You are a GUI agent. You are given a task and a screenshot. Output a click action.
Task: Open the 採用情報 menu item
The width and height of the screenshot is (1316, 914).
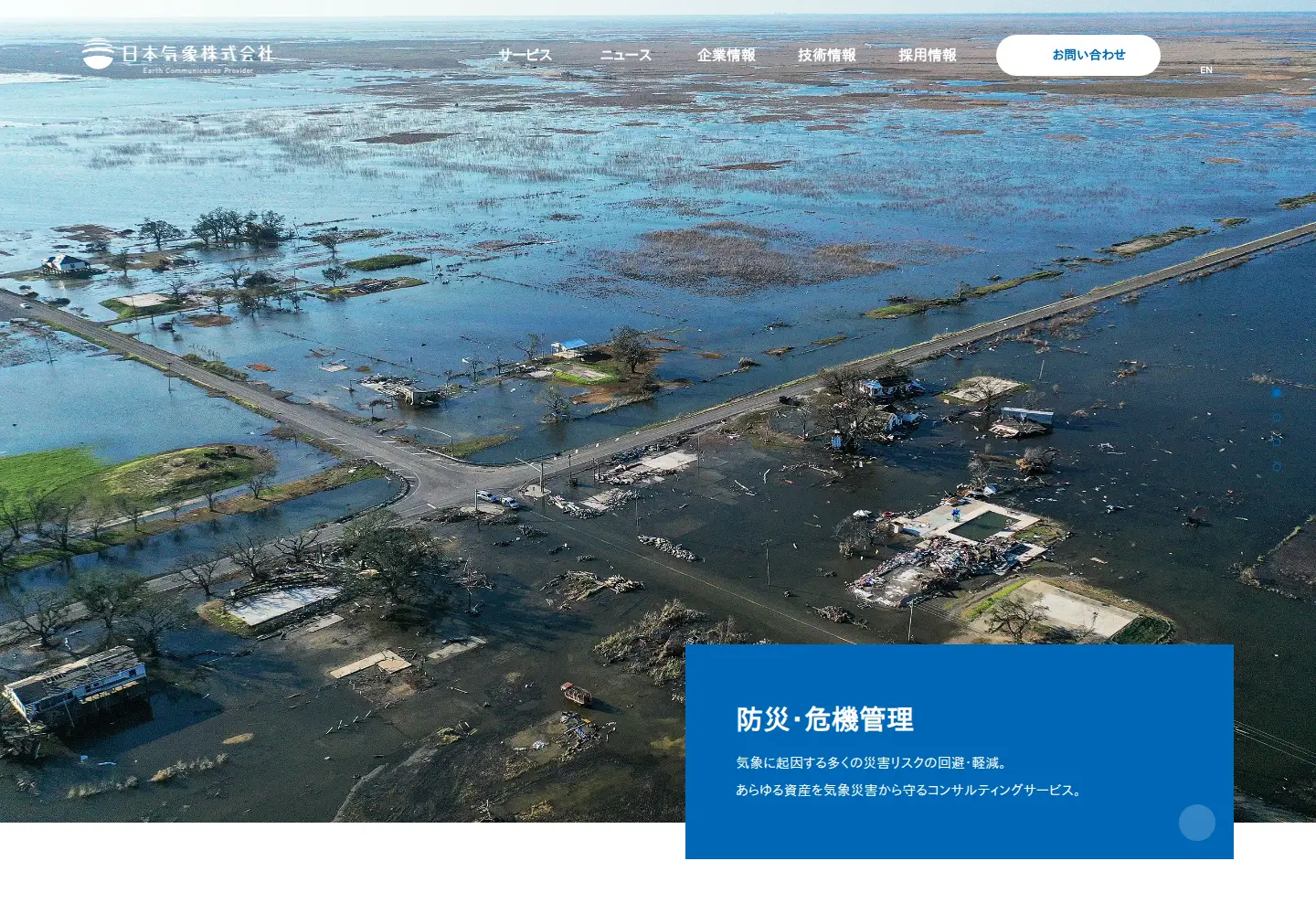point(928,55)
